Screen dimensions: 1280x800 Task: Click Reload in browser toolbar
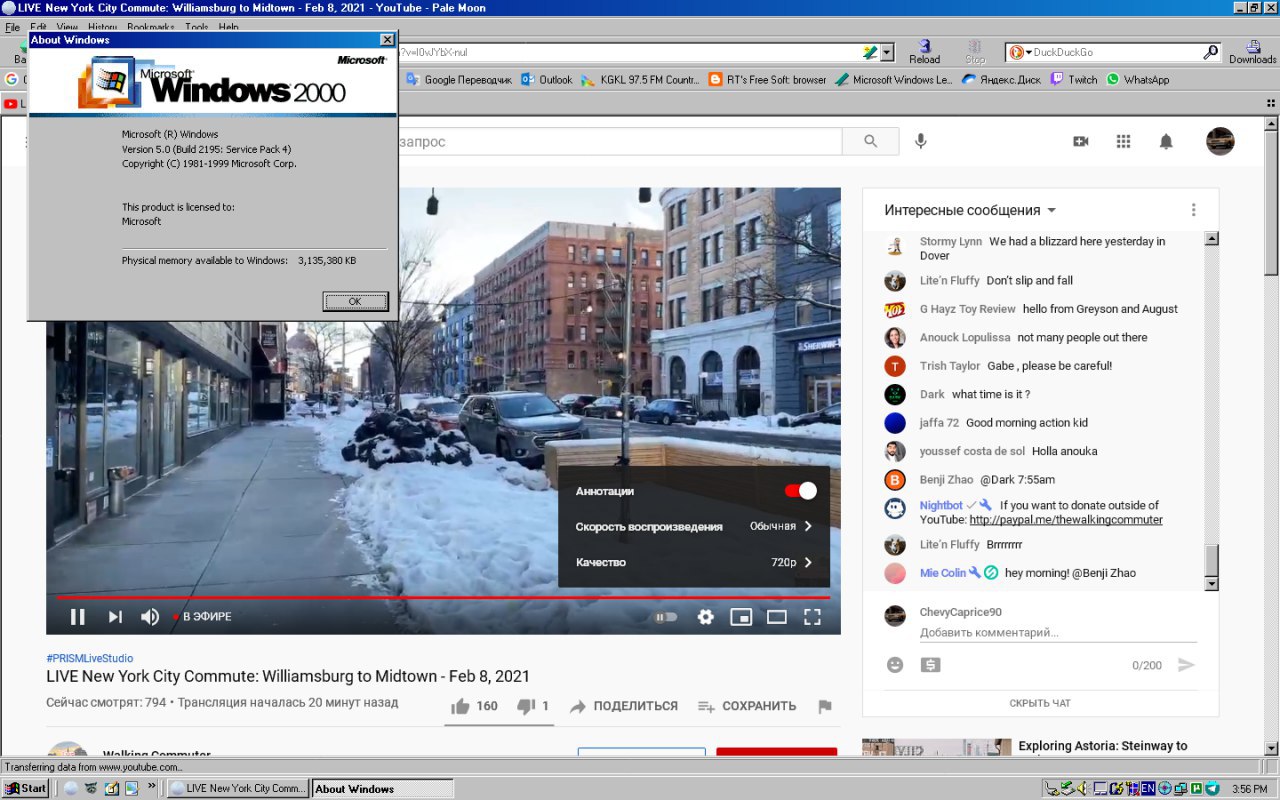pyautogui.click(x=924, y=52)
